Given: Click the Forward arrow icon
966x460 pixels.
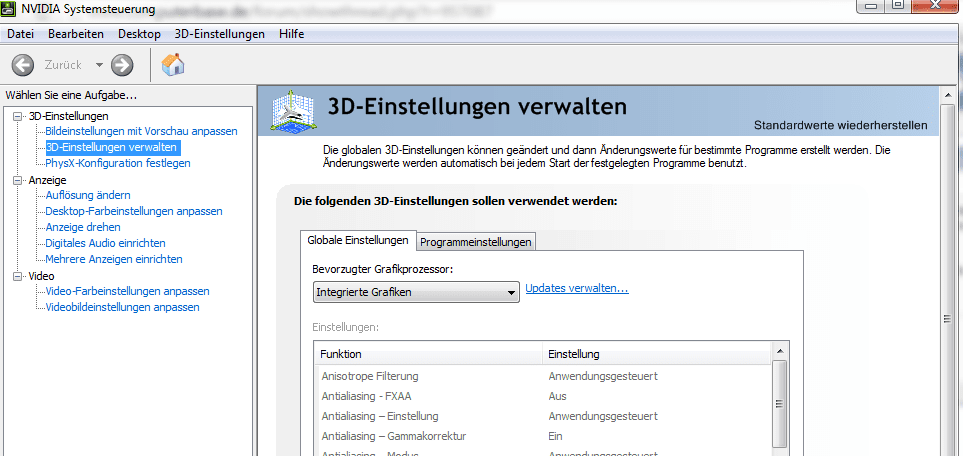Looking at the screenshot, I should 122,65.
